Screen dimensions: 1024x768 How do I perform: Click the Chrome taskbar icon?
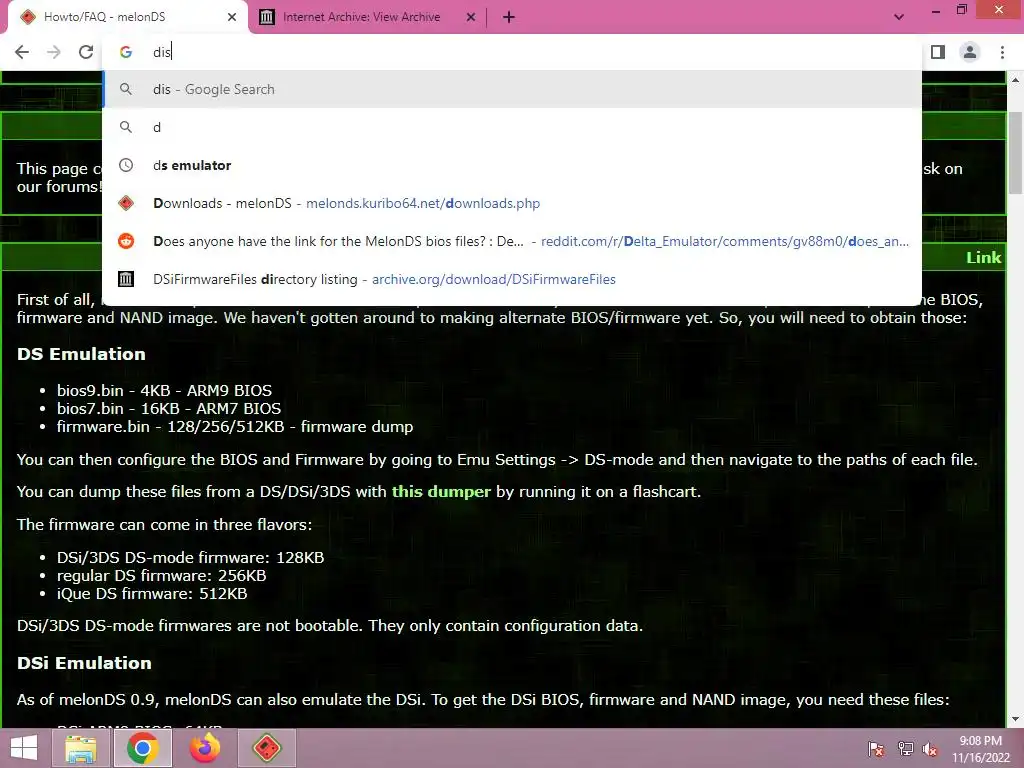coord(142,748)
